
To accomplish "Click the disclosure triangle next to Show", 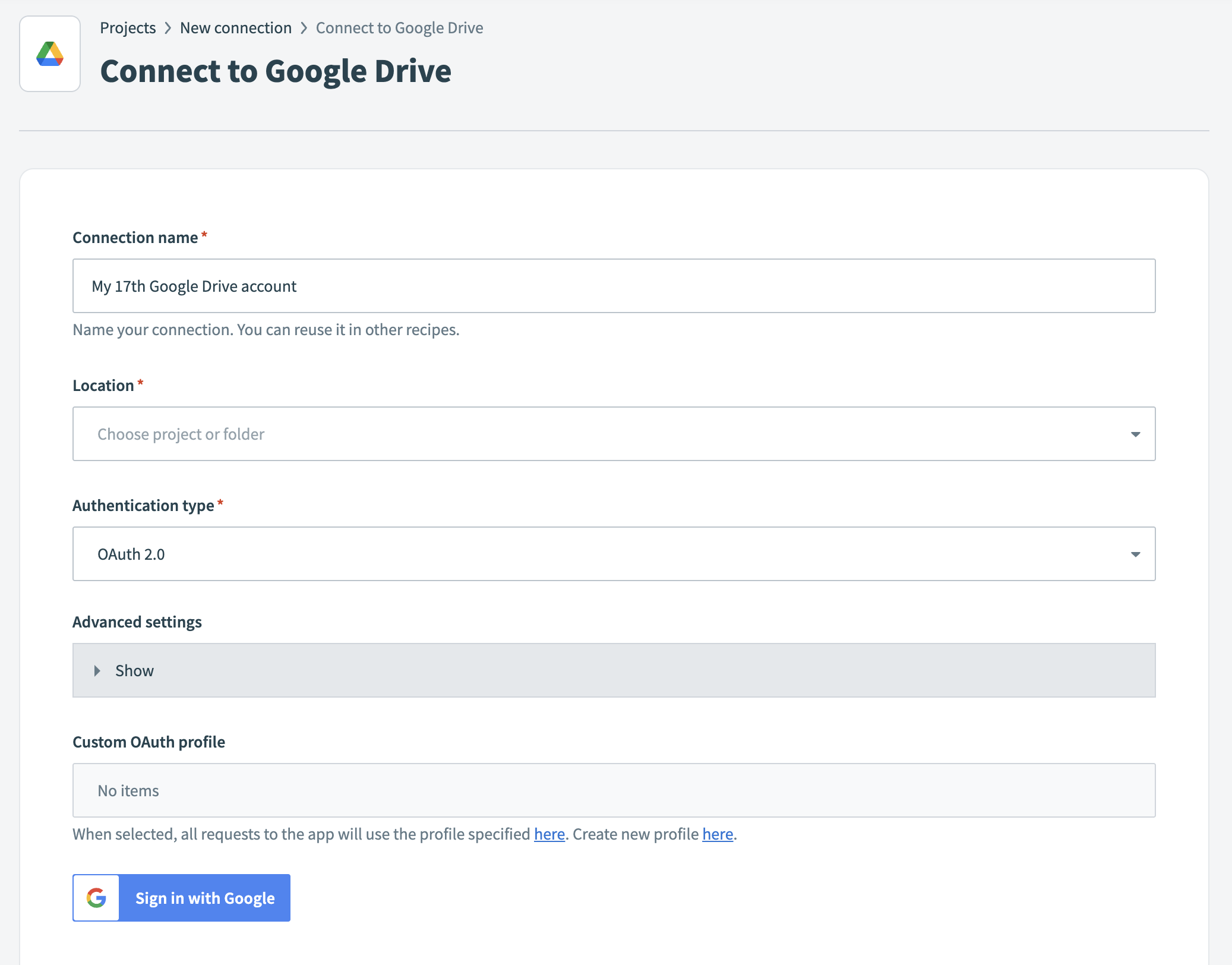I will tap(97, 670).
